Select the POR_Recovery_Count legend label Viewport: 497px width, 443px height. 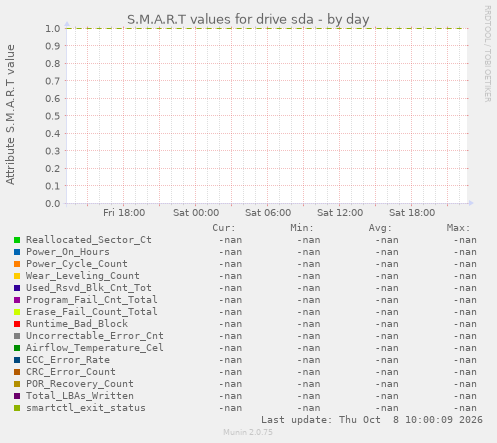tap(80, 384)
